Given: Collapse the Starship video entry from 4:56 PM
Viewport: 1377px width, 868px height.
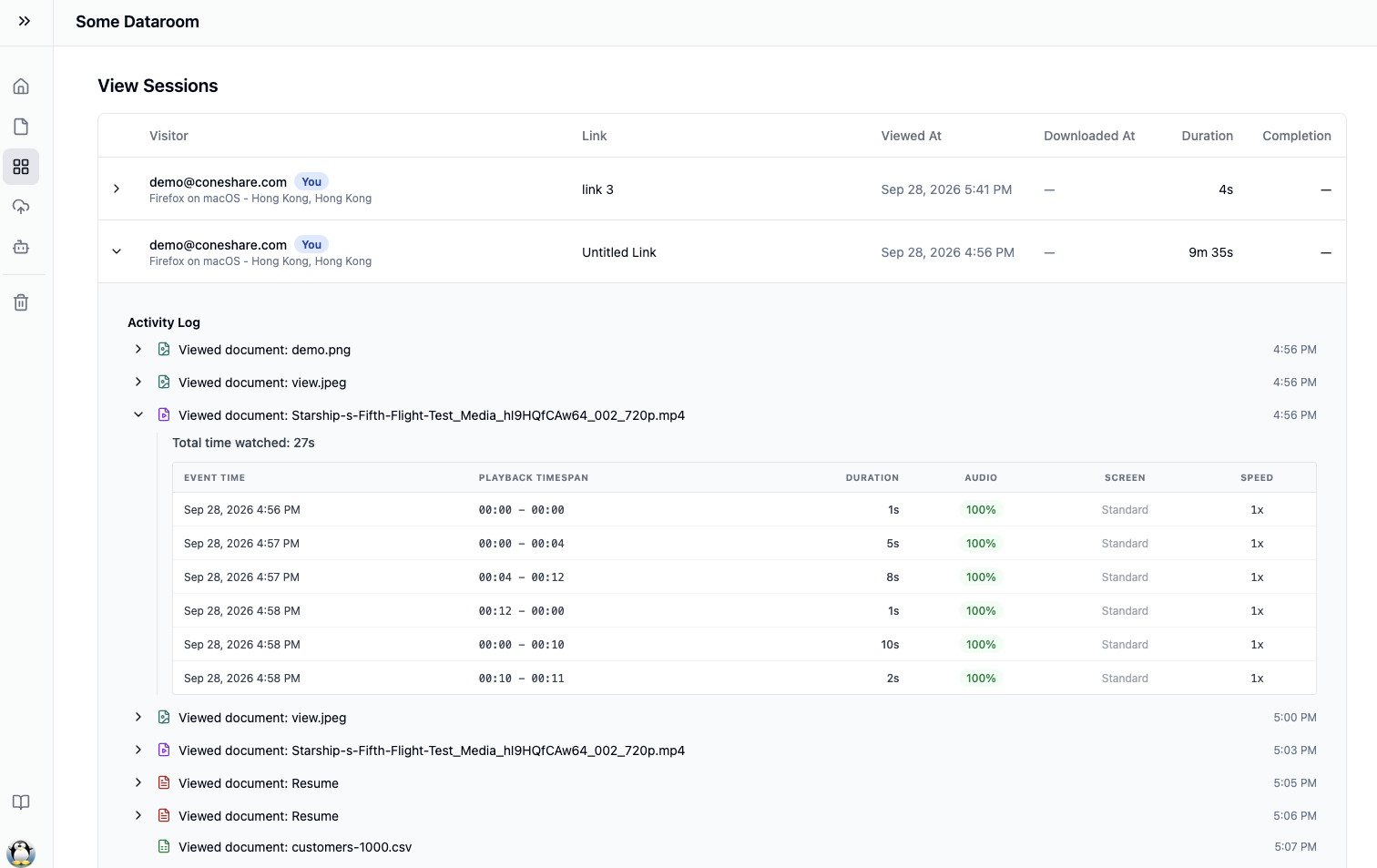Looking at the screenshot, I should (138, 415).
